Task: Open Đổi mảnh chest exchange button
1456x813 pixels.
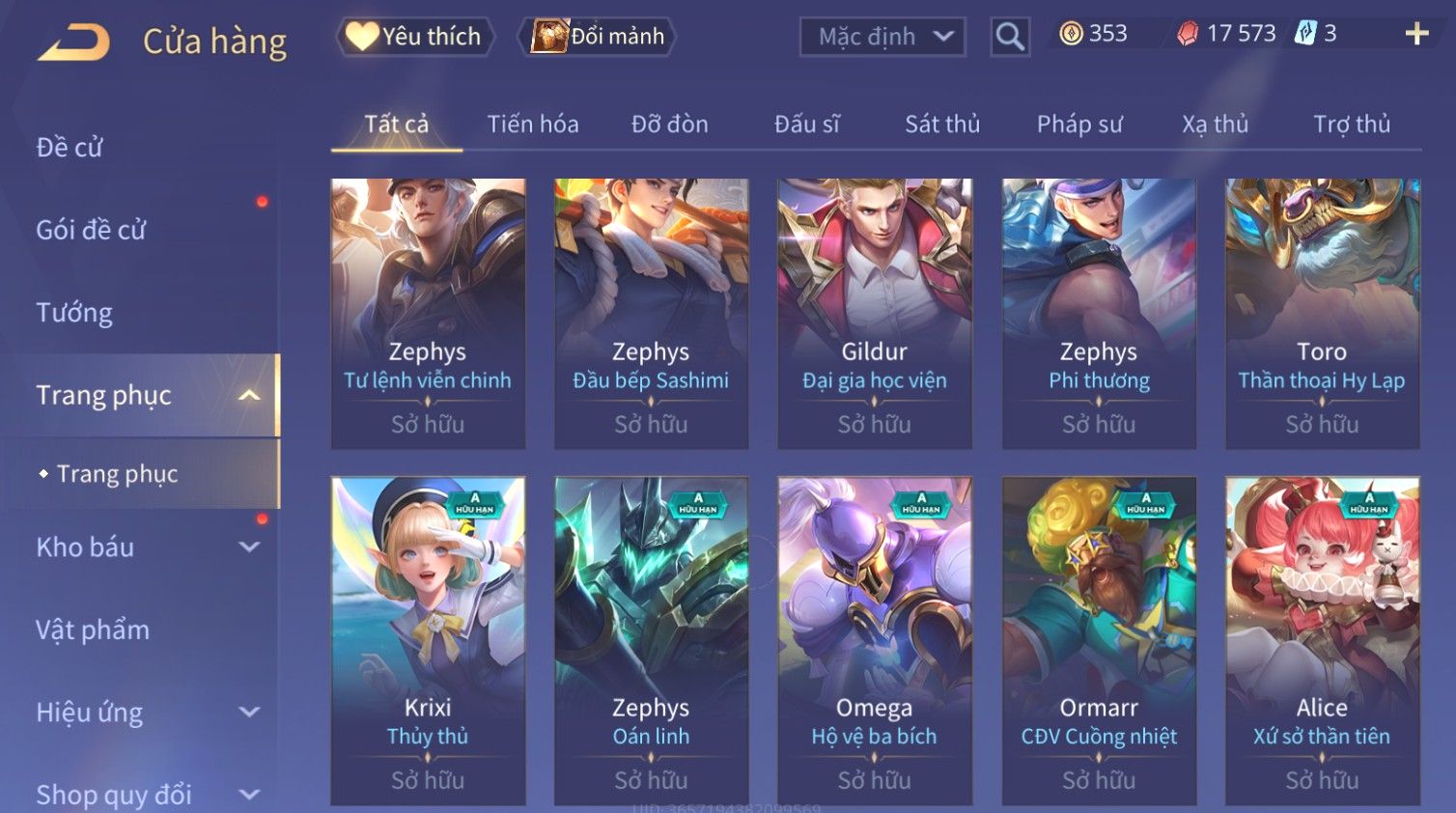Action: [597, 37]
